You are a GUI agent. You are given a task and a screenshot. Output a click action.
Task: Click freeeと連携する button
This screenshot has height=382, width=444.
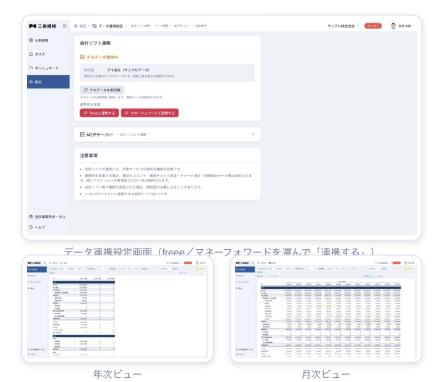[99, 113]
